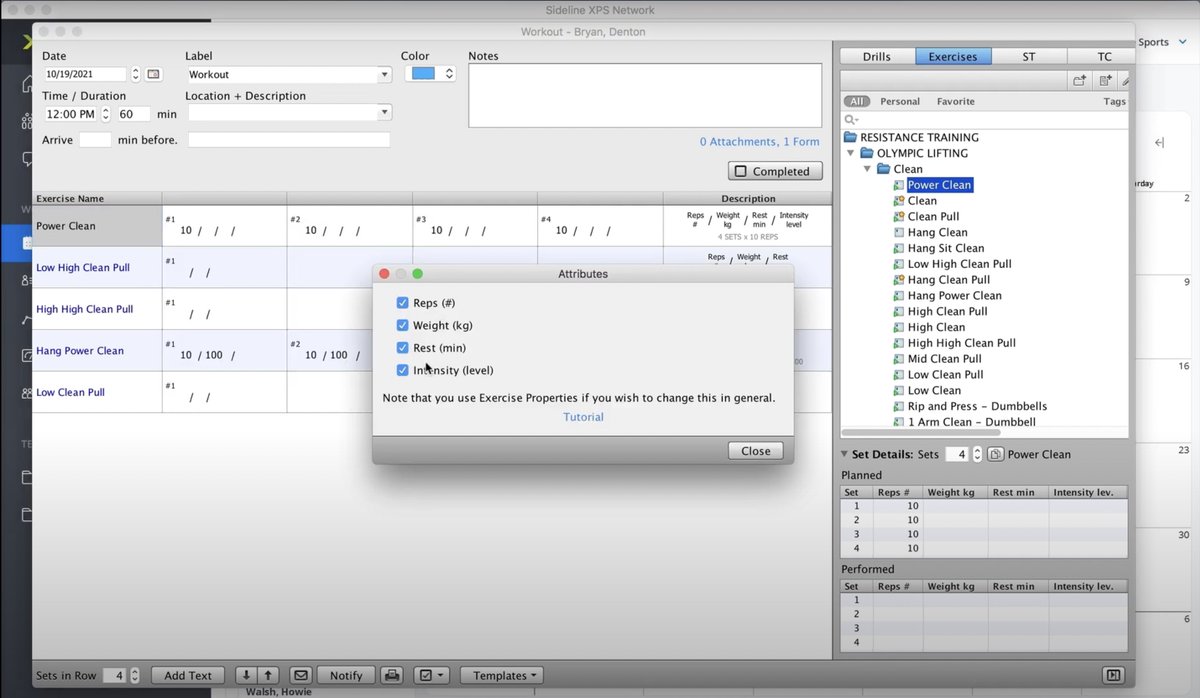Select the All filter pill

pyautogui.click(x=856, y=101)
